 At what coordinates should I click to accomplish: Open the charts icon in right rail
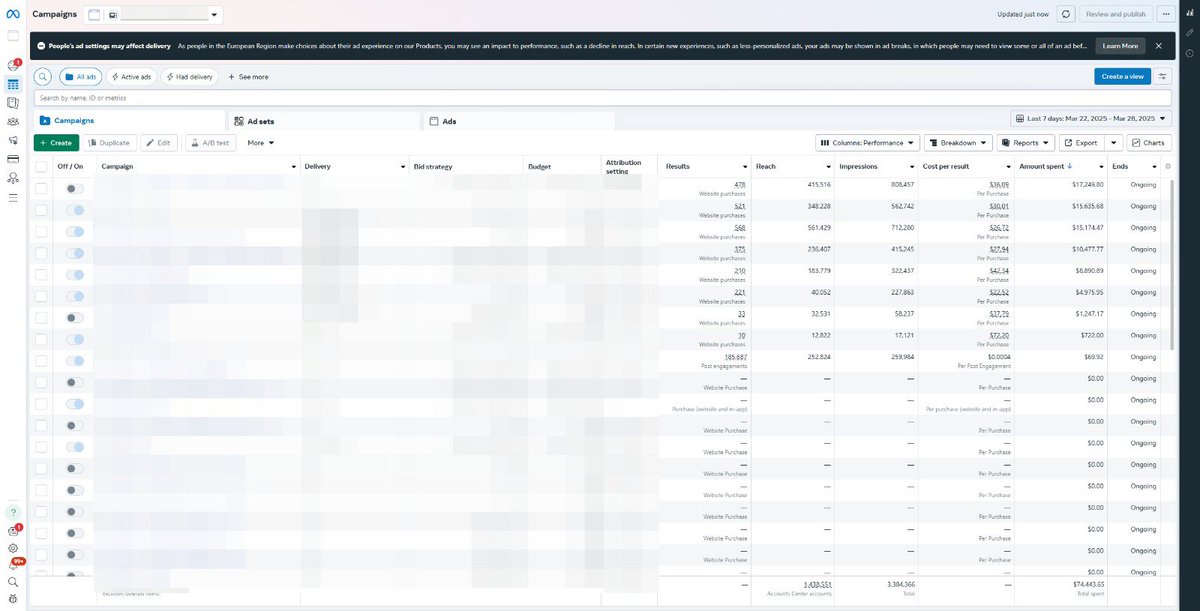(1189, 15)
